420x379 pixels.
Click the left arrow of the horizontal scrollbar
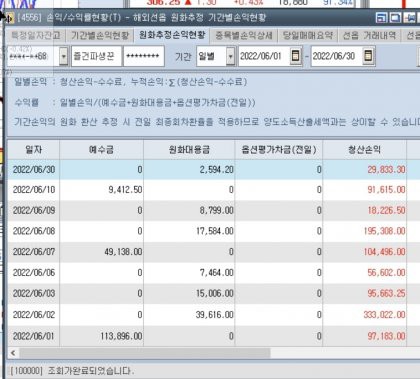click(13, 353)
